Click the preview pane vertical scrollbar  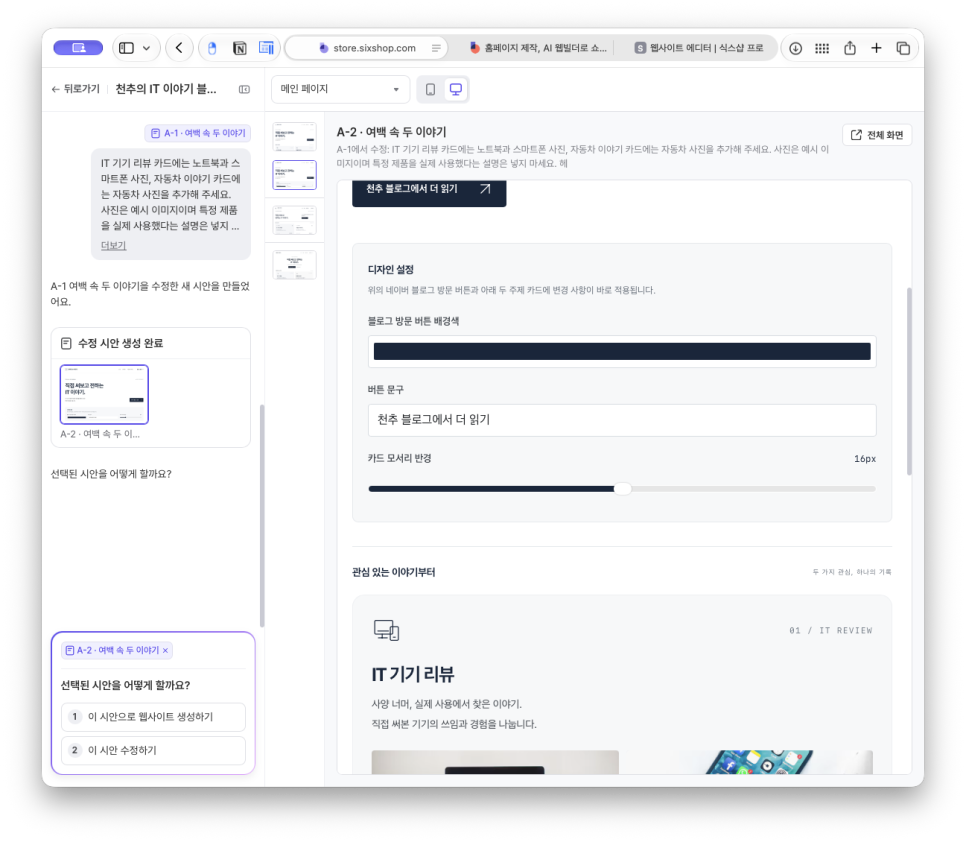909,381
